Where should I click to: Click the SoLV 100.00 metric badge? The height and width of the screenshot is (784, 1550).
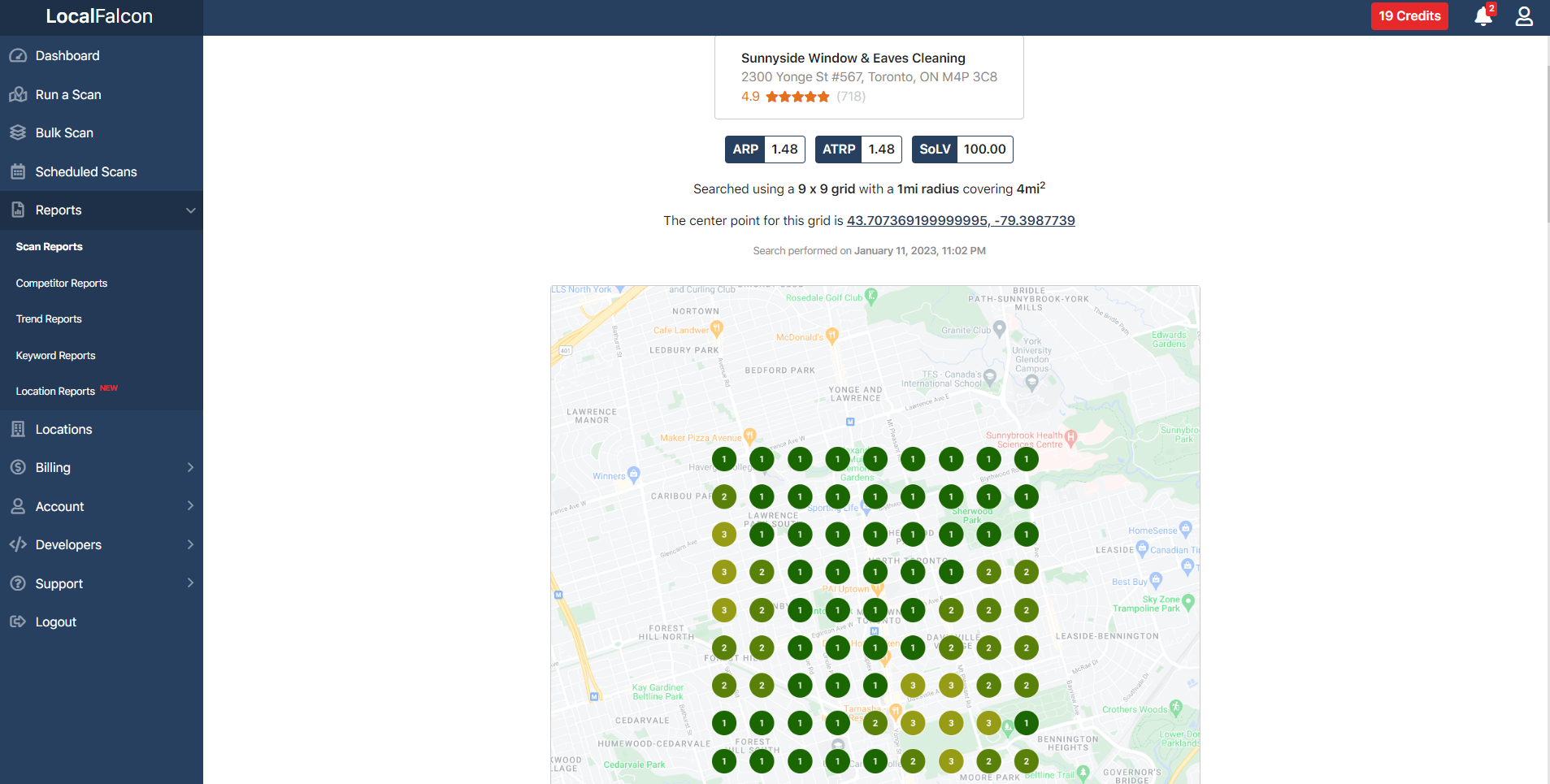point(962,149)
